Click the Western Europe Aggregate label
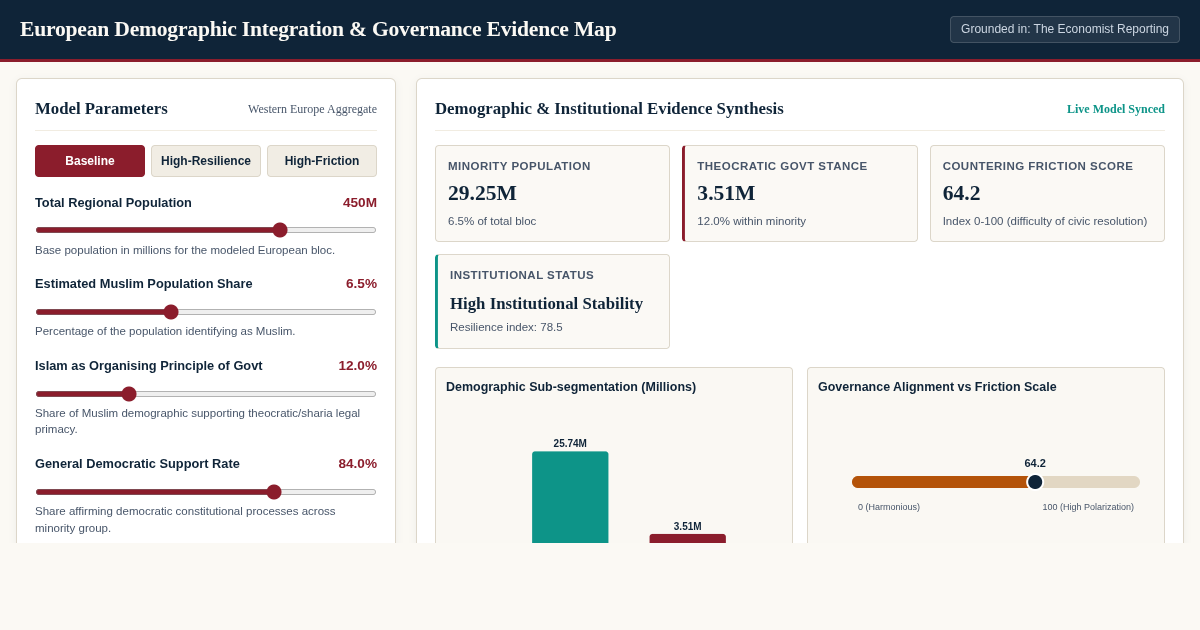This screenshot has width=1200, height=630. coord(312,109)
